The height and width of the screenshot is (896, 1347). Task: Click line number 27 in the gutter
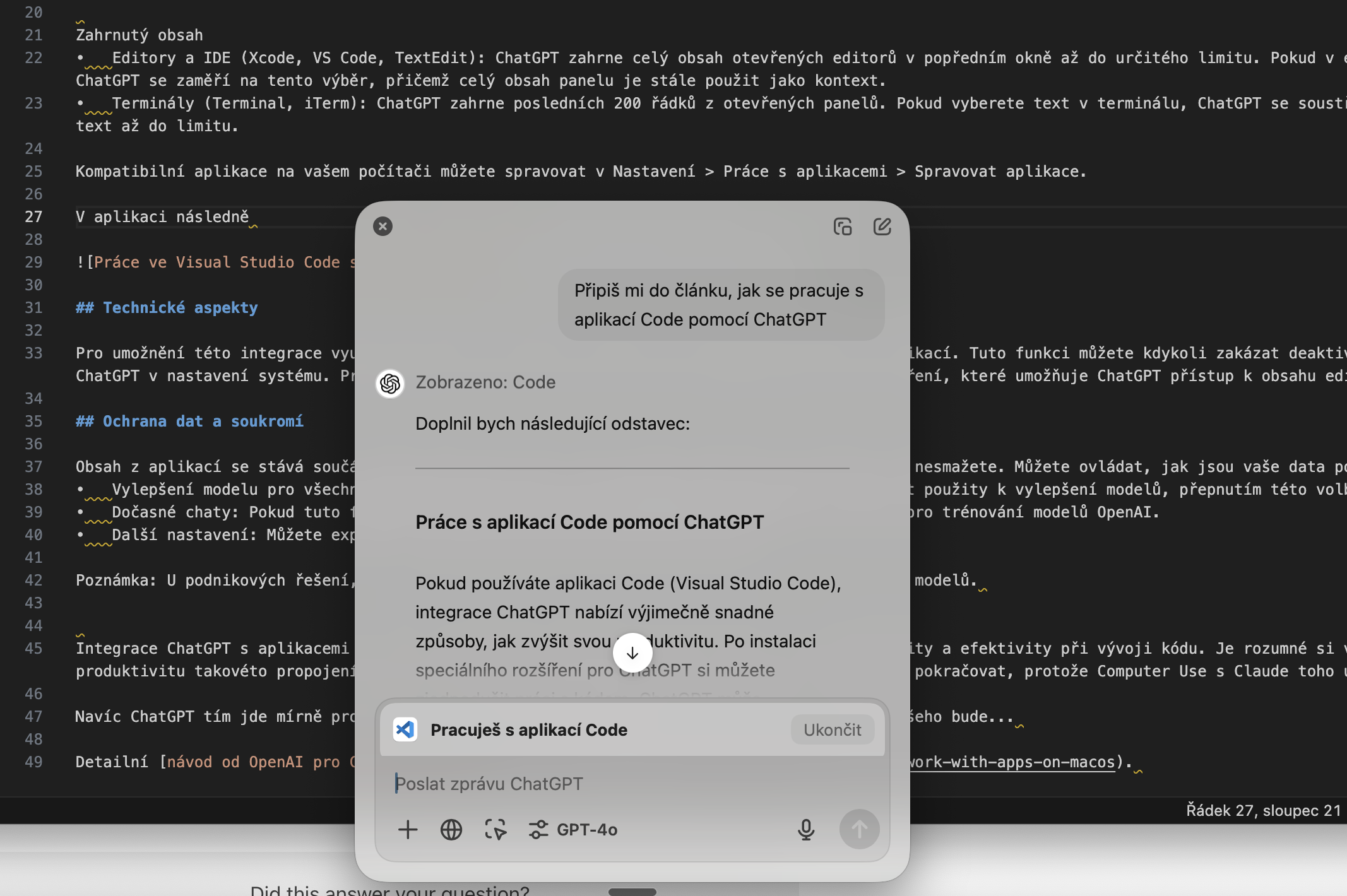[33, 217]
